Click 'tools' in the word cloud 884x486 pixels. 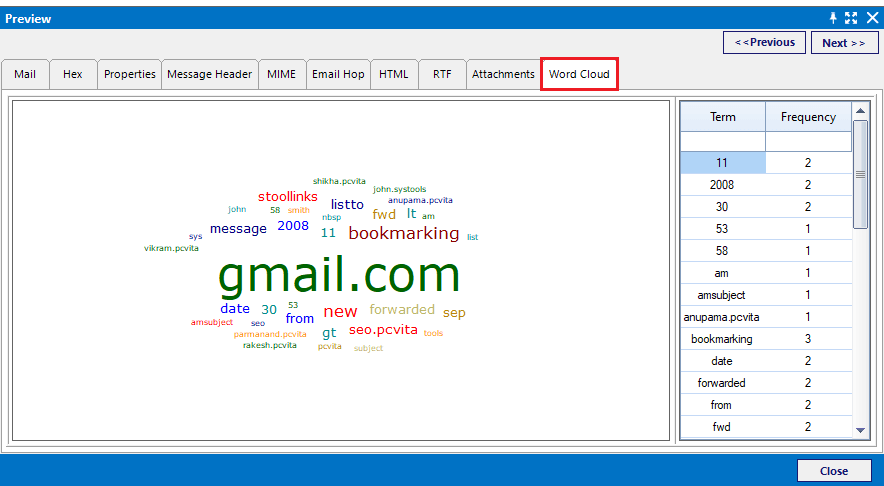click(433, 333)
